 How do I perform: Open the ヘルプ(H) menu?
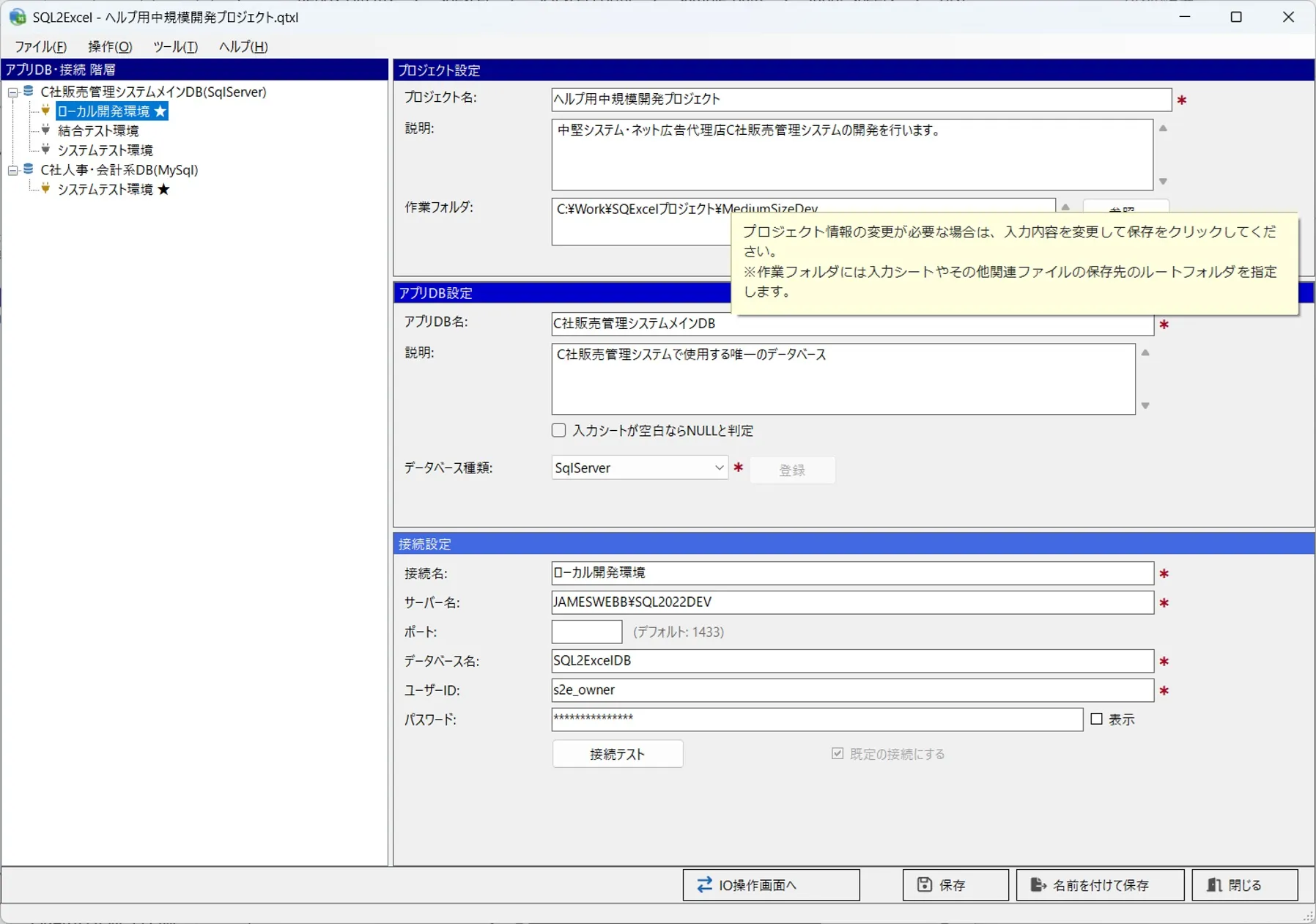[243, 46]
